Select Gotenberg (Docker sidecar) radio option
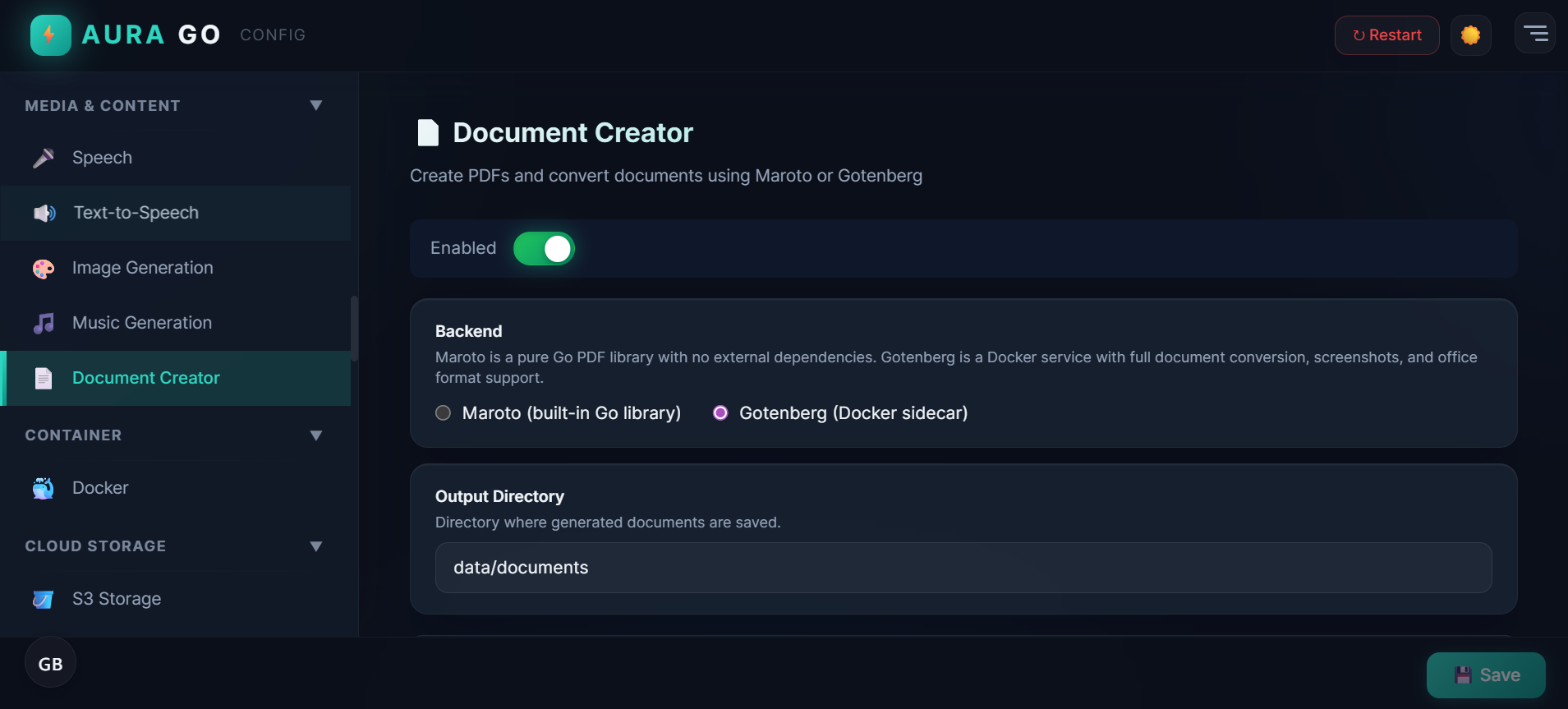Screen dimensions: 1568x709 tap(720, 413)
